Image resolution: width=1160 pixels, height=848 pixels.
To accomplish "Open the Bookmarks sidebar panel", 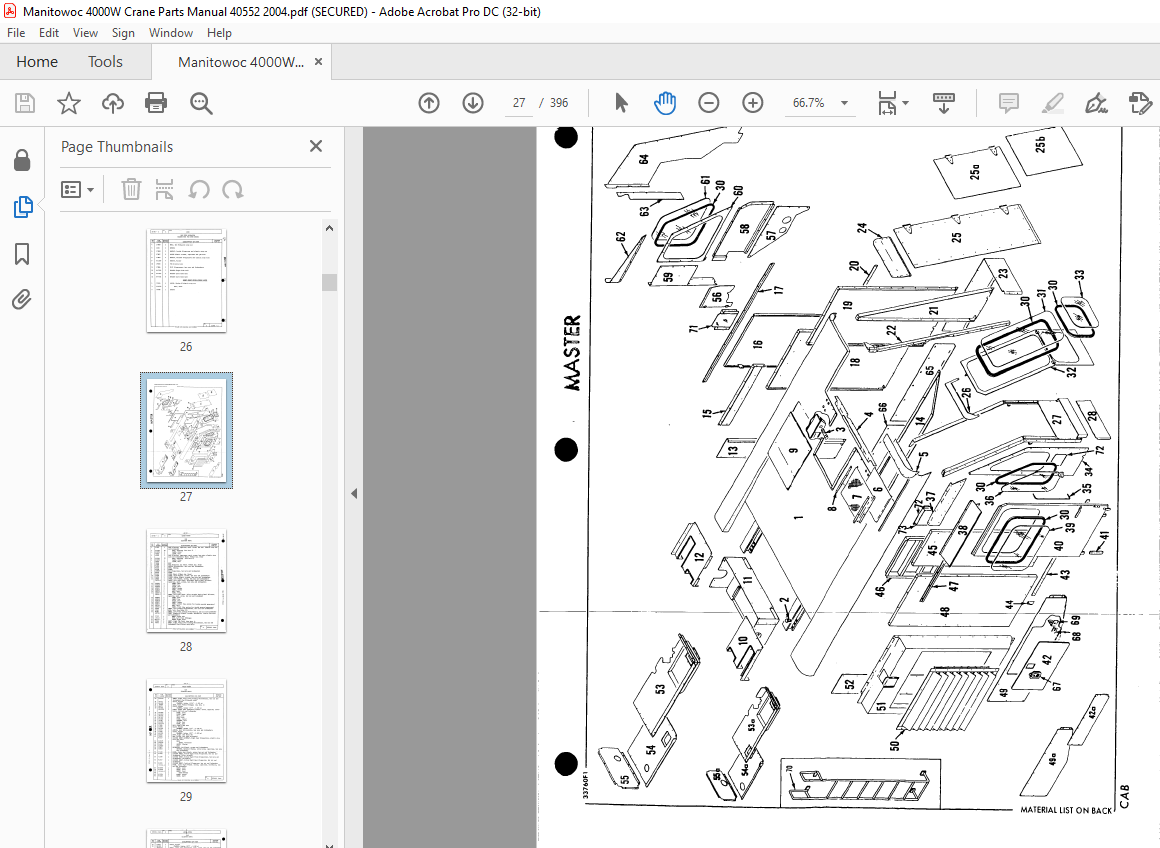I will click(22, 254).
